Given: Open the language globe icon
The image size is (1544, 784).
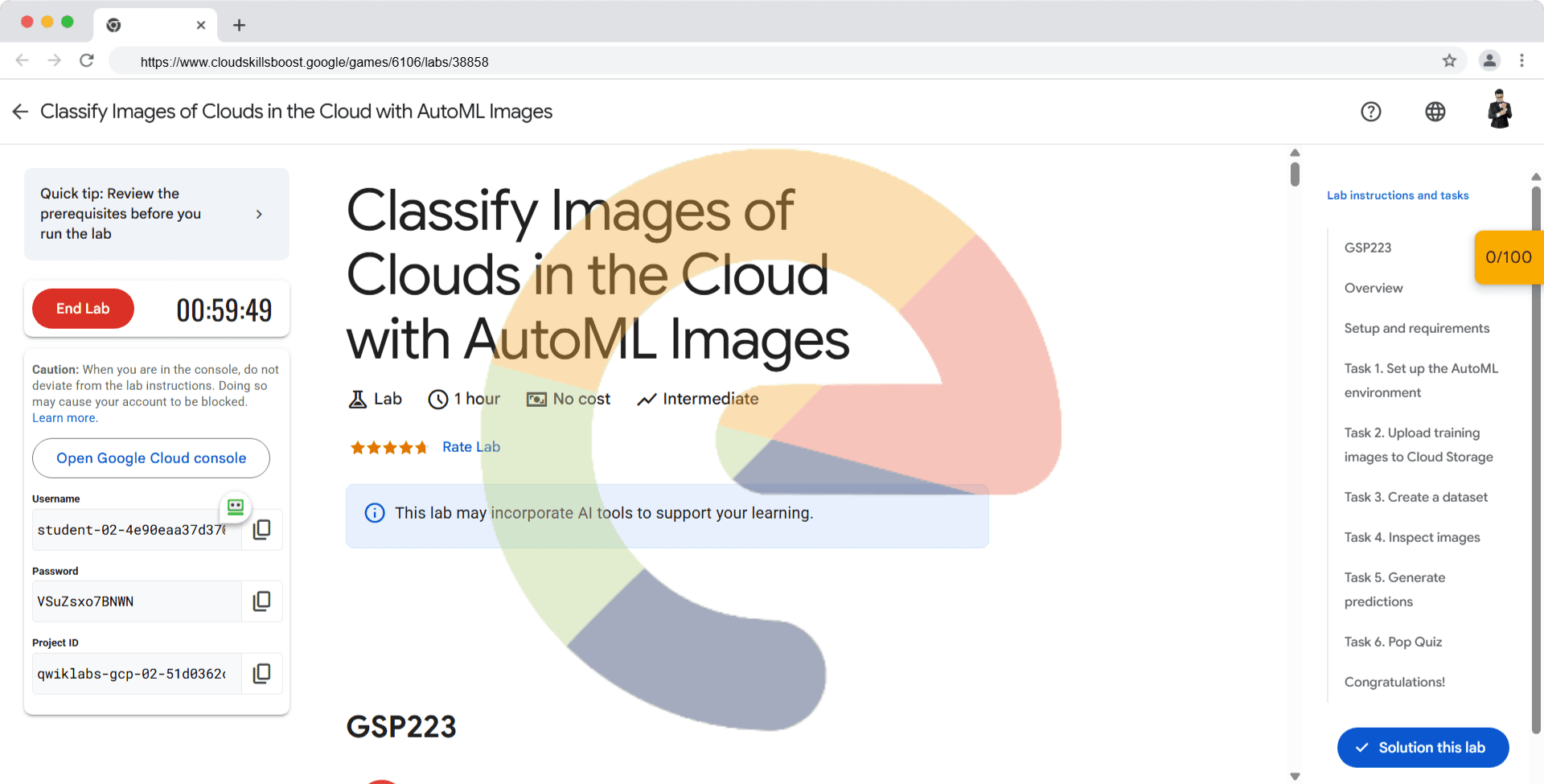Looking at the screenshot, I should pyautogui.click(x=1435, y=112).
